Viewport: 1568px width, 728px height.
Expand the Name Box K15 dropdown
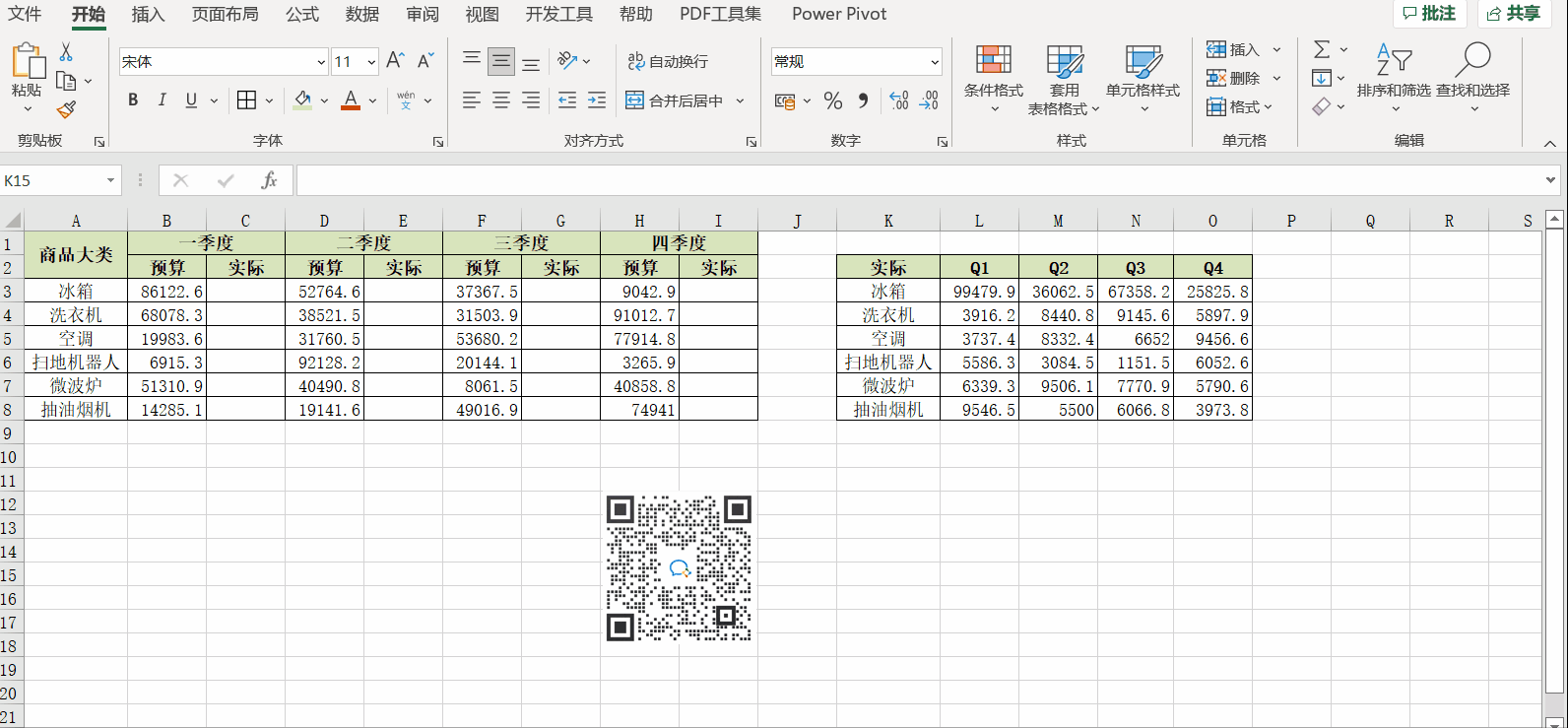coord(110,180)
